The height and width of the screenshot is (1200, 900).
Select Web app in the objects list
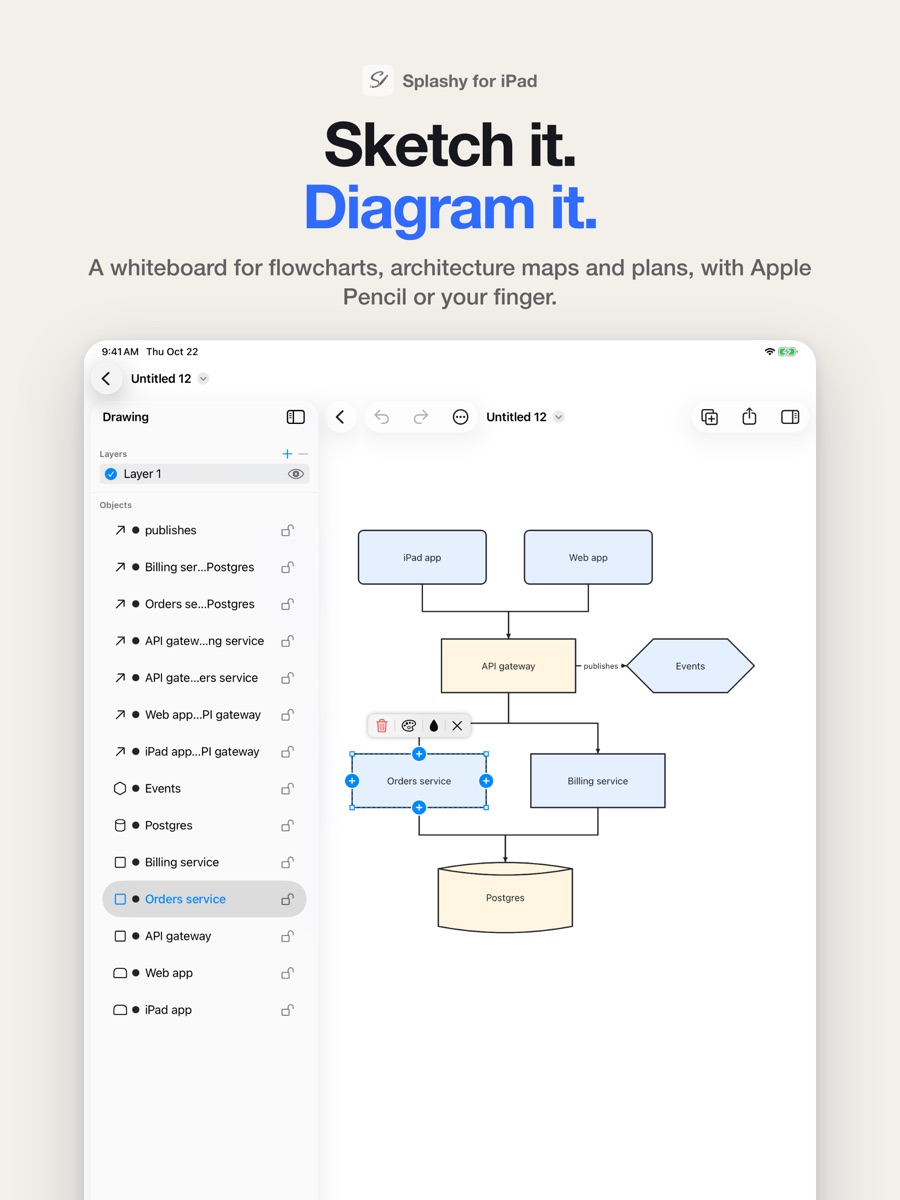(205, 974)
